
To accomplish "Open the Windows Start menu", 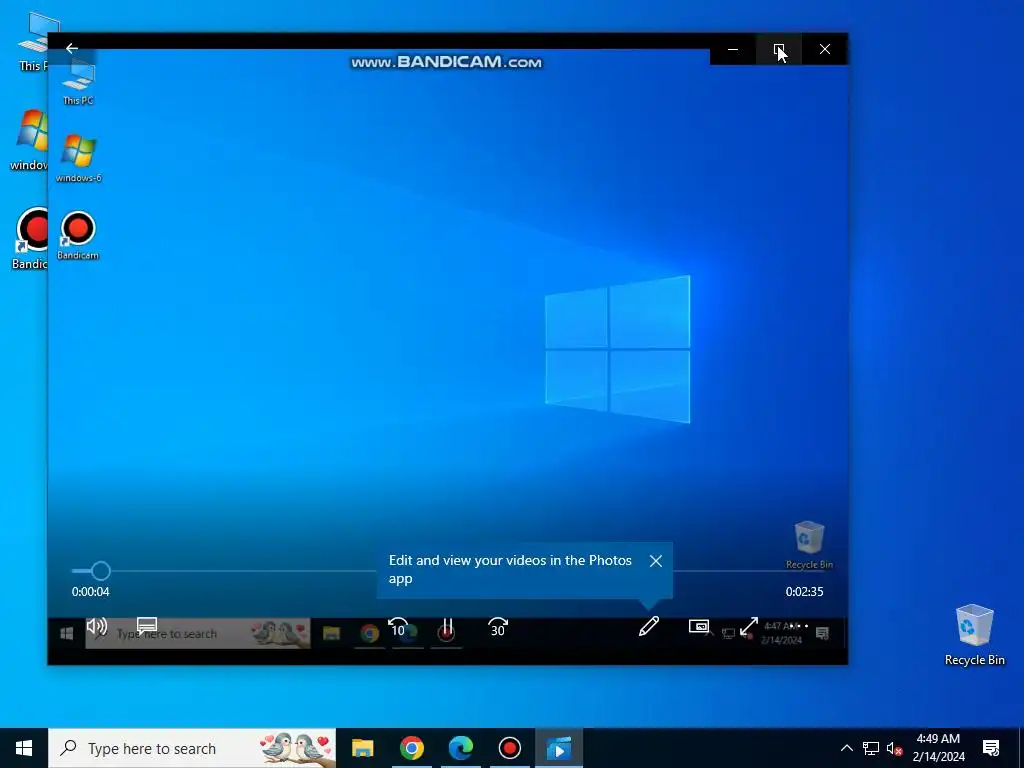I will tap(24, 748).
